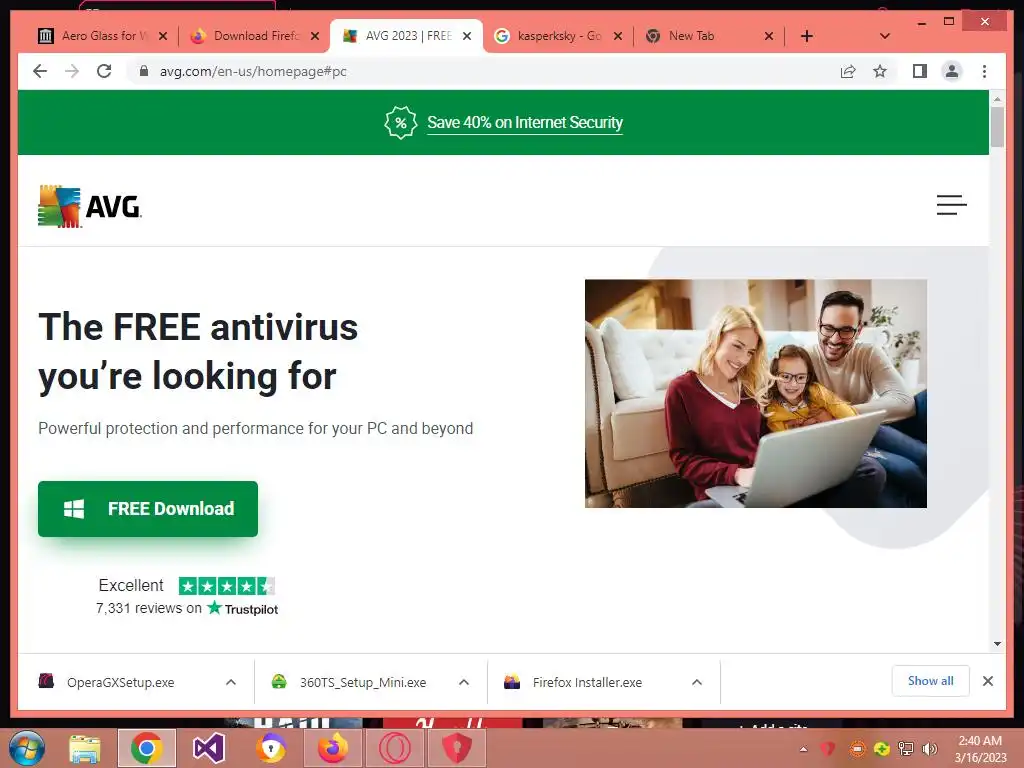View site security padlock info
The image size is (1024, 768).
coord(144,71)
